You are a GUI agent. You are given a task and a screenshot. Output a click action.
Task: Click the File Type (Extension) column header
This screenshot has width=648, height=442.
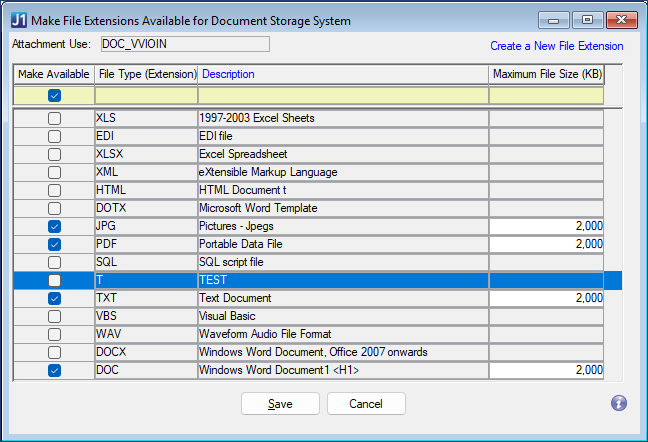[x=147, y=74]
